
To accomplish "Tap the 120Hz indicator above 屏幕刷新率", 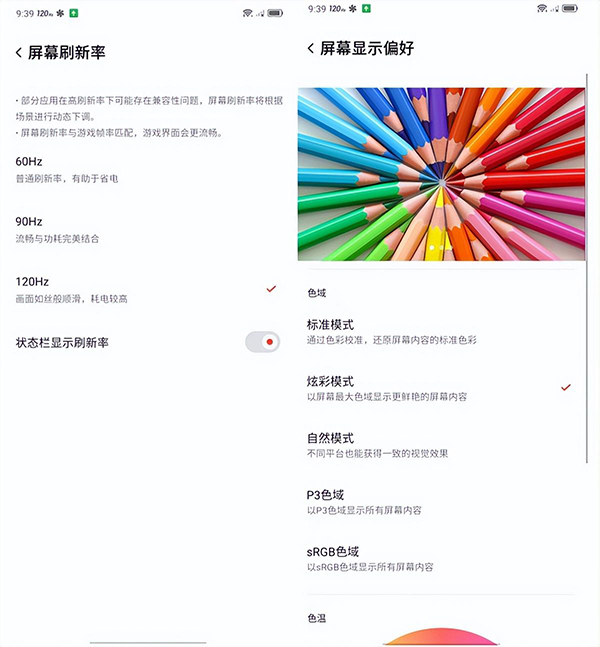I will [45, 11].
